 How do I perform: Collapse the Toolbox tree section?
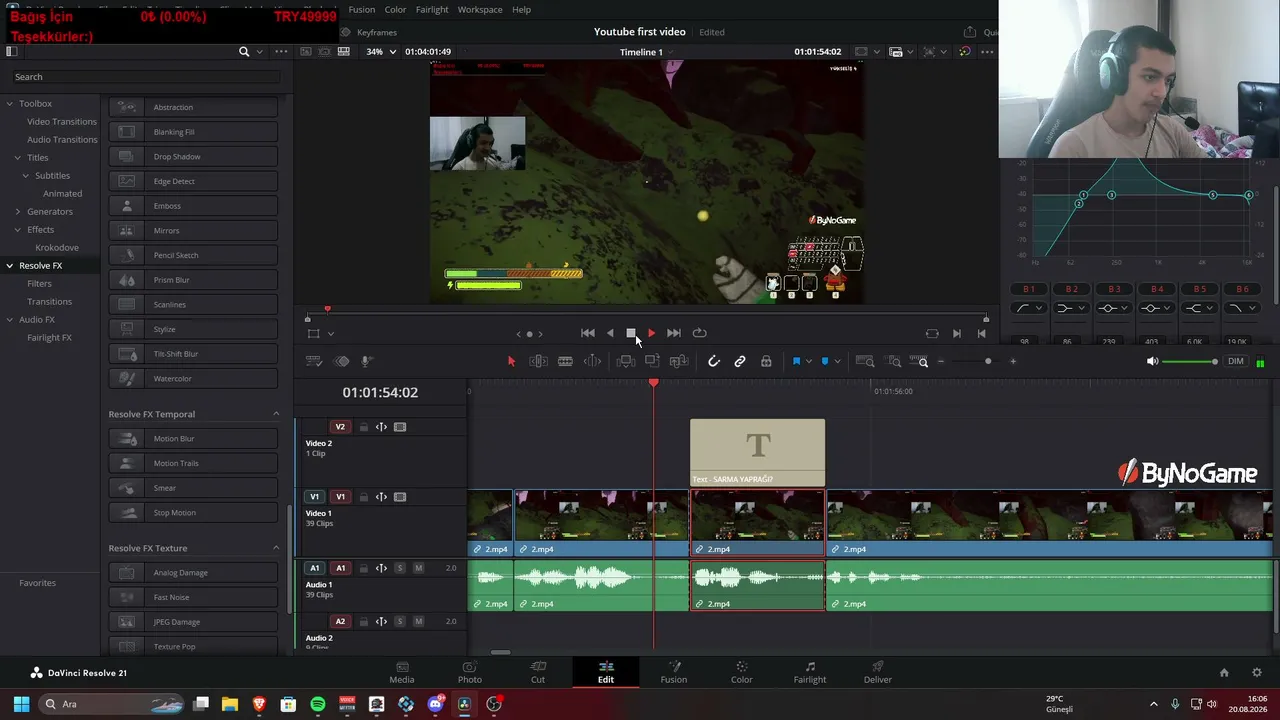(x=10, y=104)
